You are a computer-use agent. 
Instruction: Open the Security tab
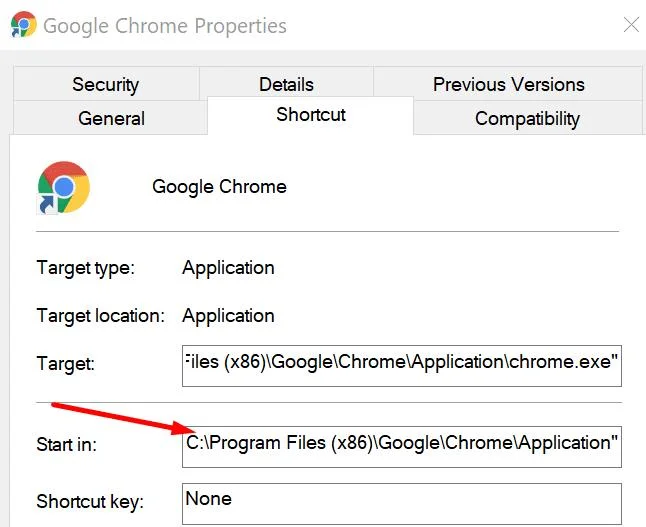click(x=106, y=84)
